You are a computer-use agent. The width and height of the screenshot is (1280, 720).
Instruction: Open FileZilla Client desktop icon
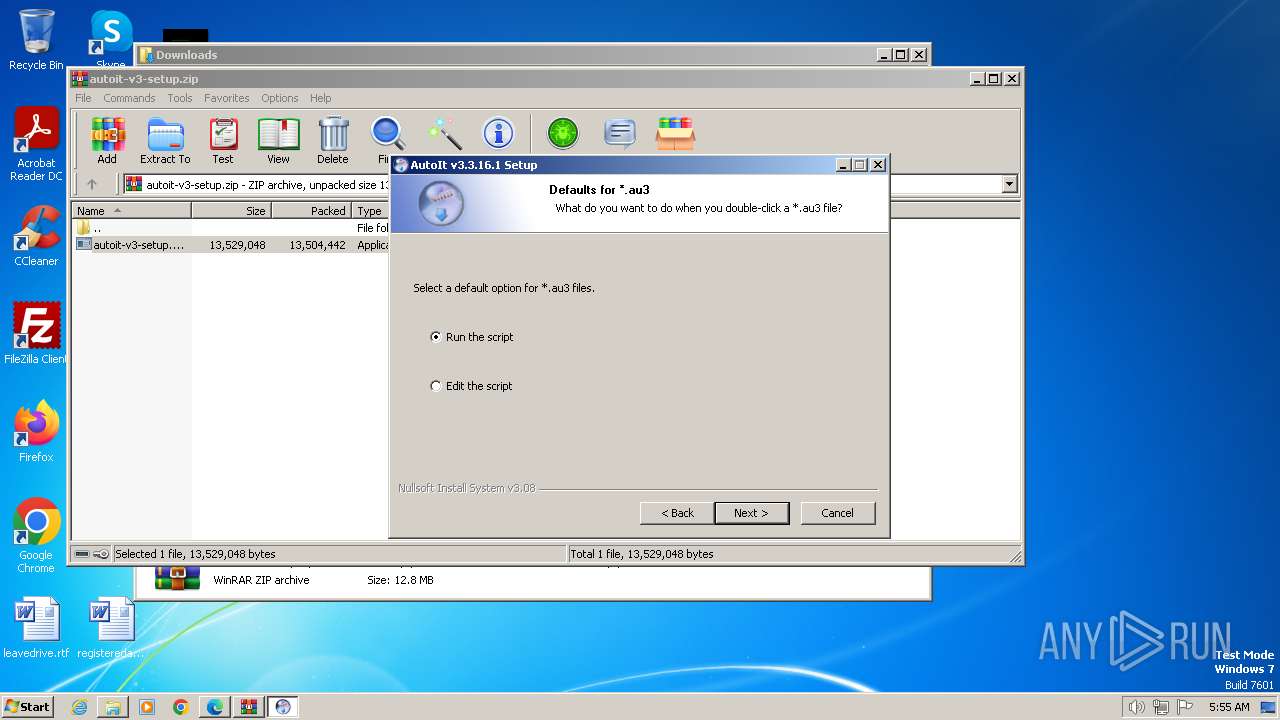coord(36,333)
